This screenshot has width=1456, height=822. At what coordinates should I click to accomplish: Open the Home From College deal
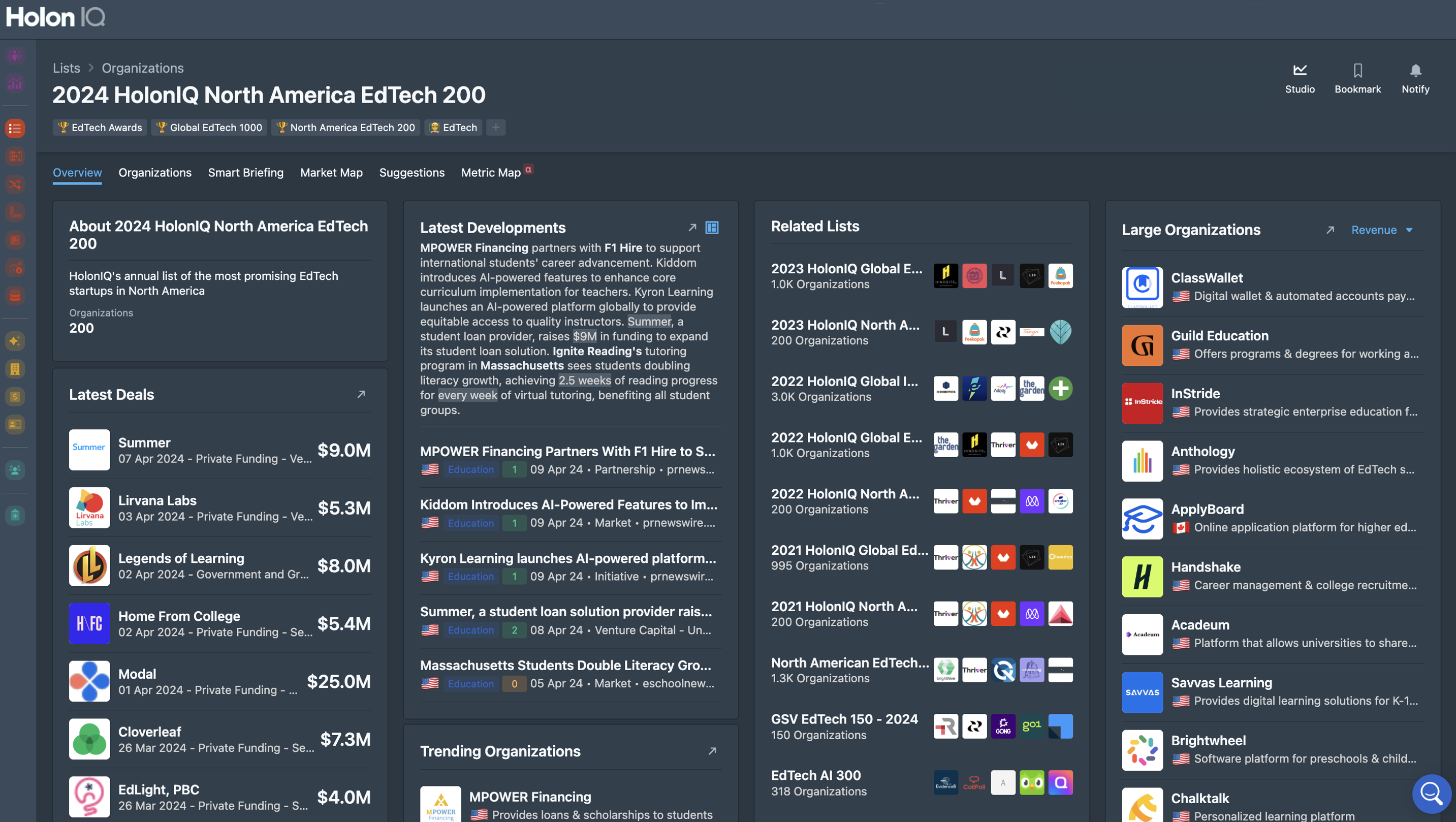click(x=219, y=623)
